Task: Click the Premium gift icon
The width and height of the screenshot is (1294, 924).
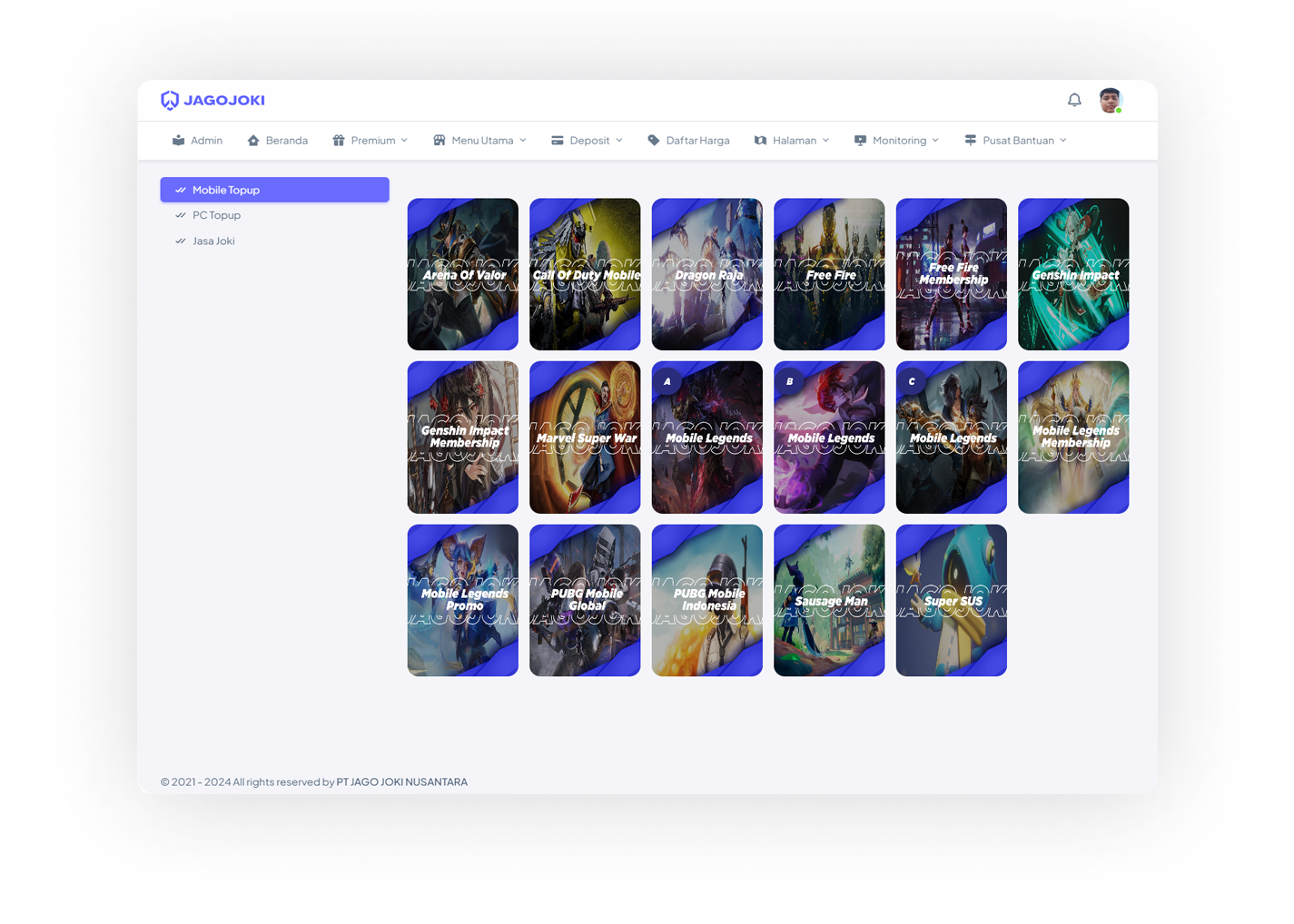Action: pos(339,141)
